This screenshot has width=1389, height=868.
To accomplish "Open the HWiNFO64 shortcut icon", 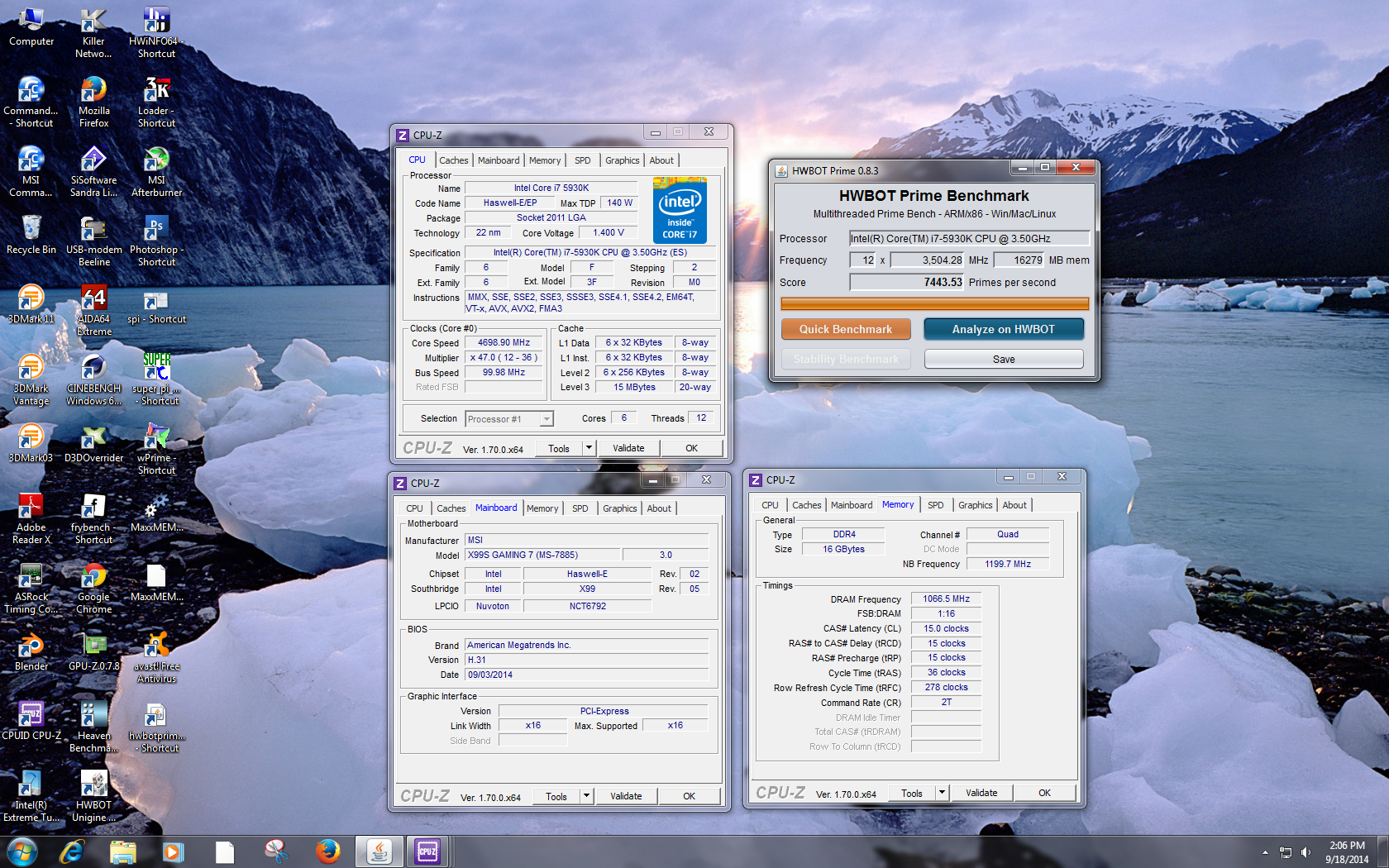I will [156, 33].
